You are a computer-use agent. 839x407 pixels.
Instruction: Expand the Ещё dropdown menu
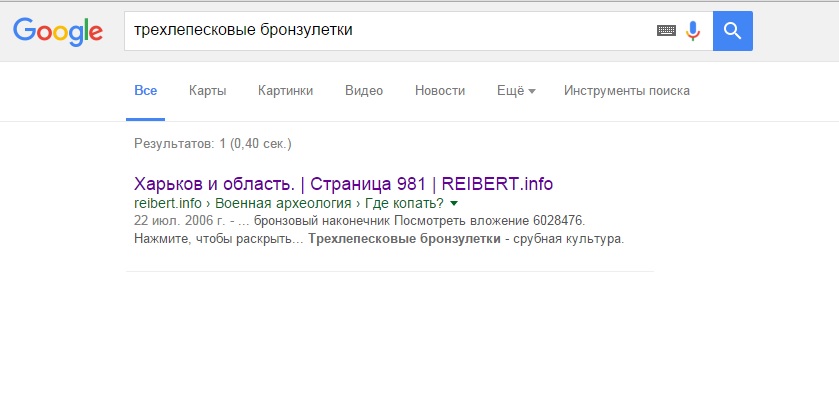coord(516,91)
